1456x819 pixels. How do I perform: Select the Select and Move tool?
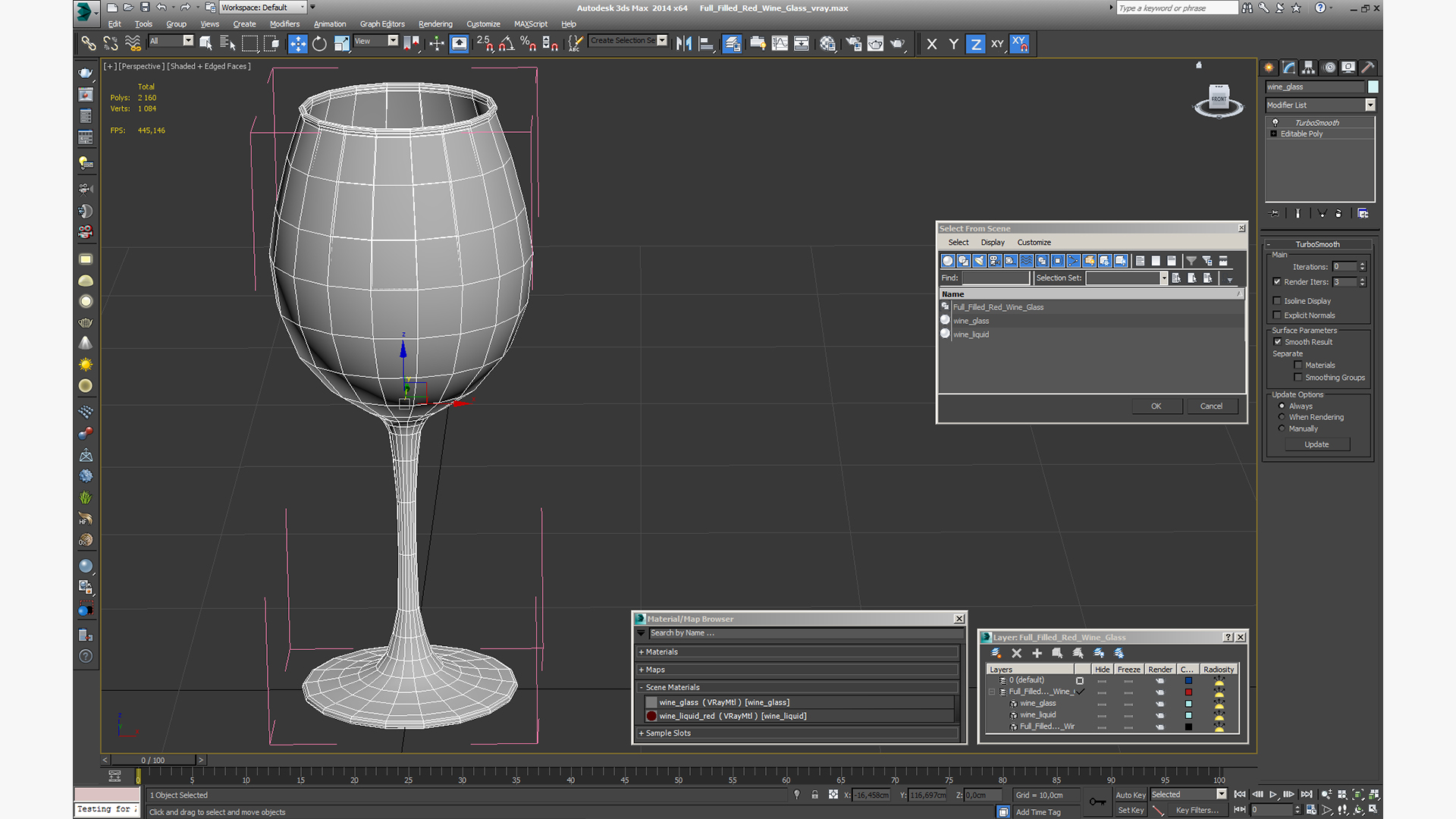297,44
